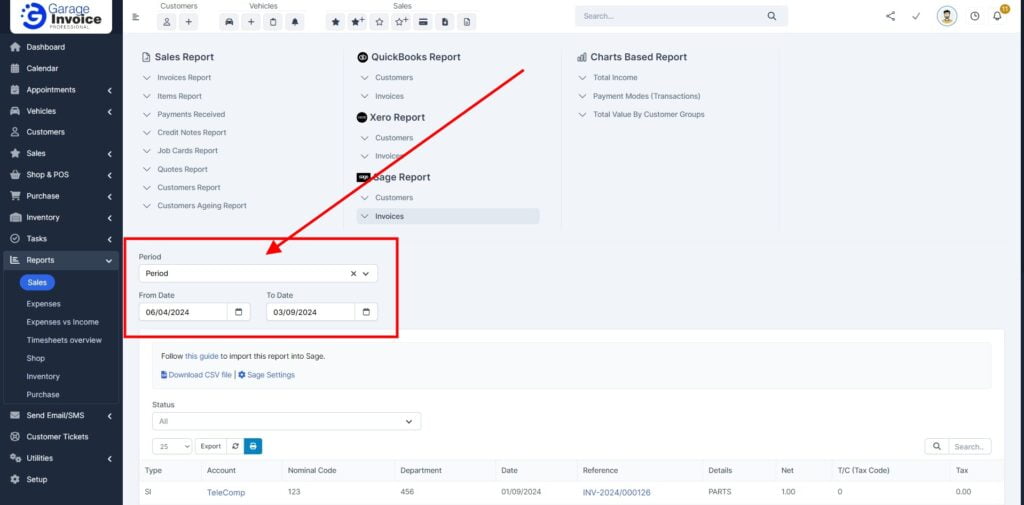The width and height of the screenshot is (1024, 505).
Task: Expand Vehicles in the sidebar
Action: 61,111
